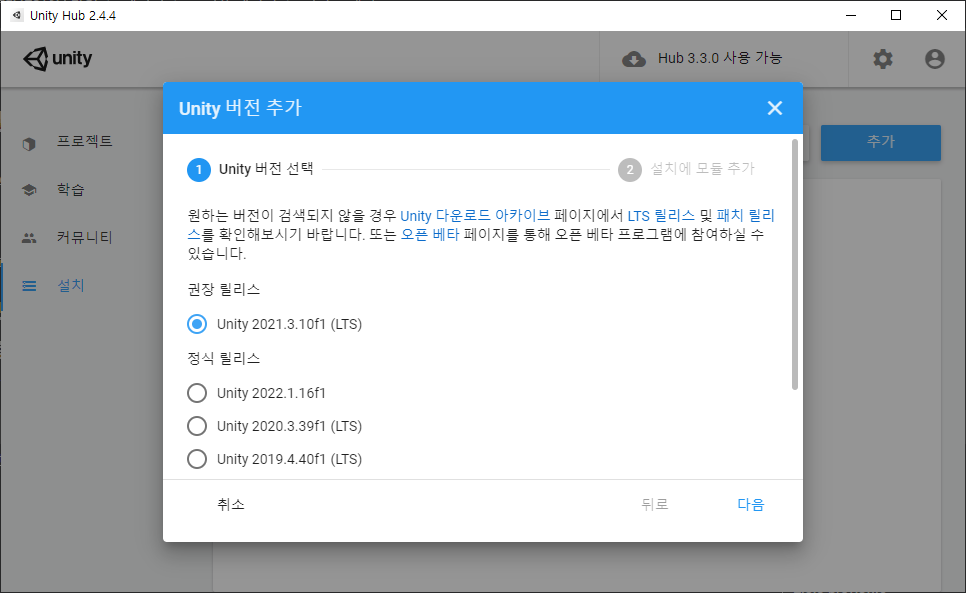Open the account profile icon
This screenshot has height=593, width=966.
pyautogui.click(x=934, y=59)
